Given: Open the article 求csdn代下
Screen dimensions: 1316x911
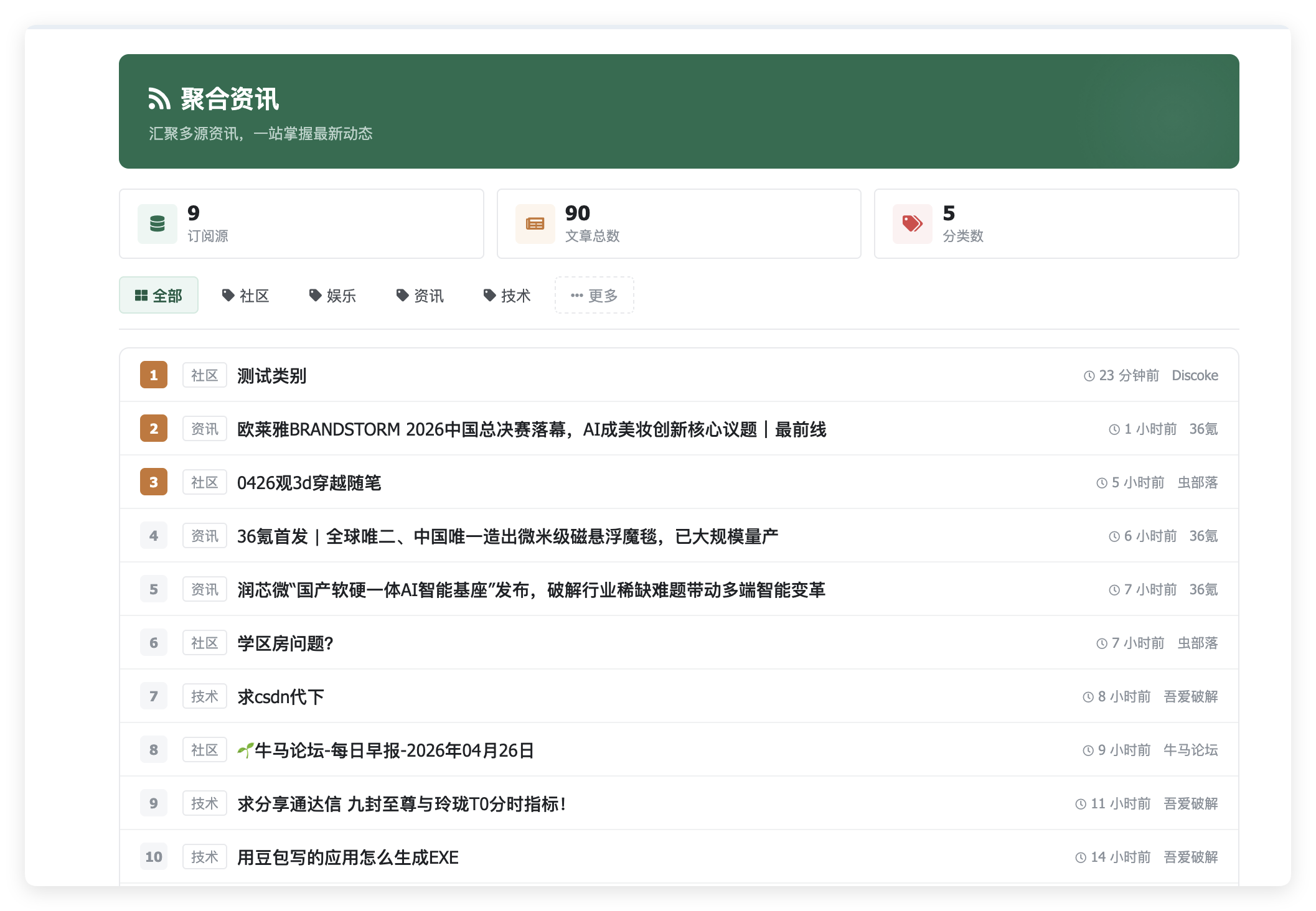Looking at the screenshot, I should (x=280, y=696).
